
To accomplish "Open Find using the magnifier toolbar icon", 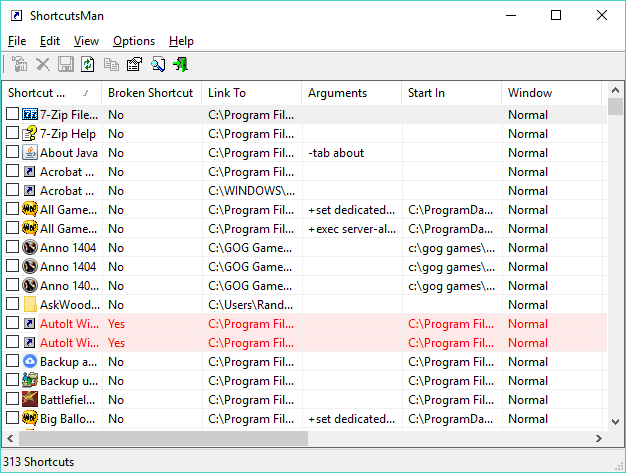I will [x=158, y=64].
